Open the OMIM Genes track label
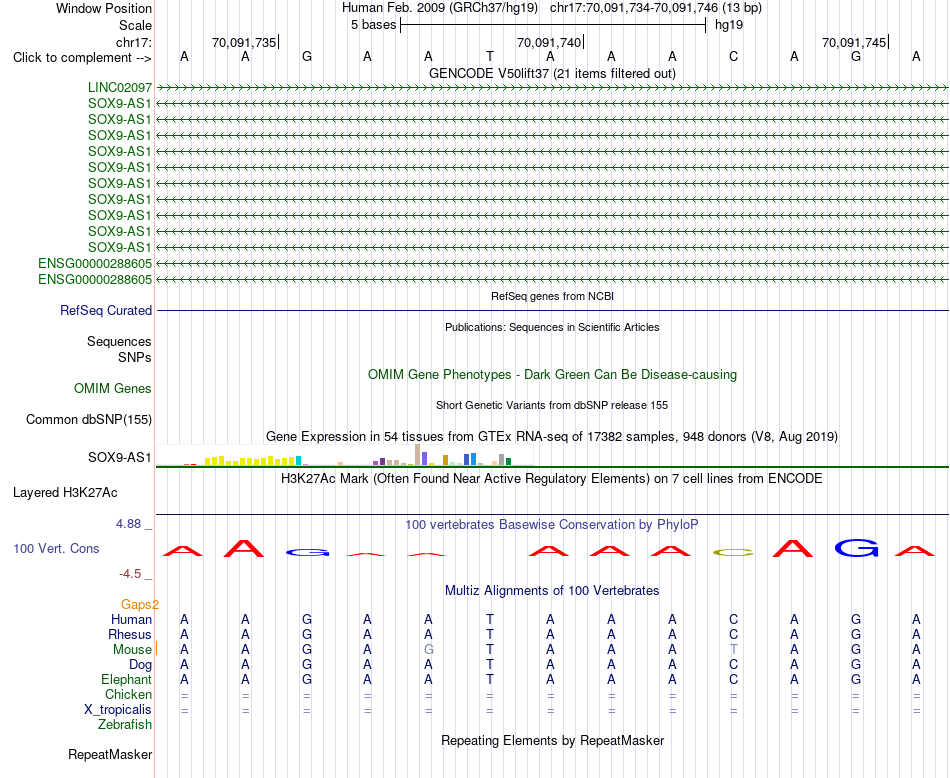 [x=113, y=388]
